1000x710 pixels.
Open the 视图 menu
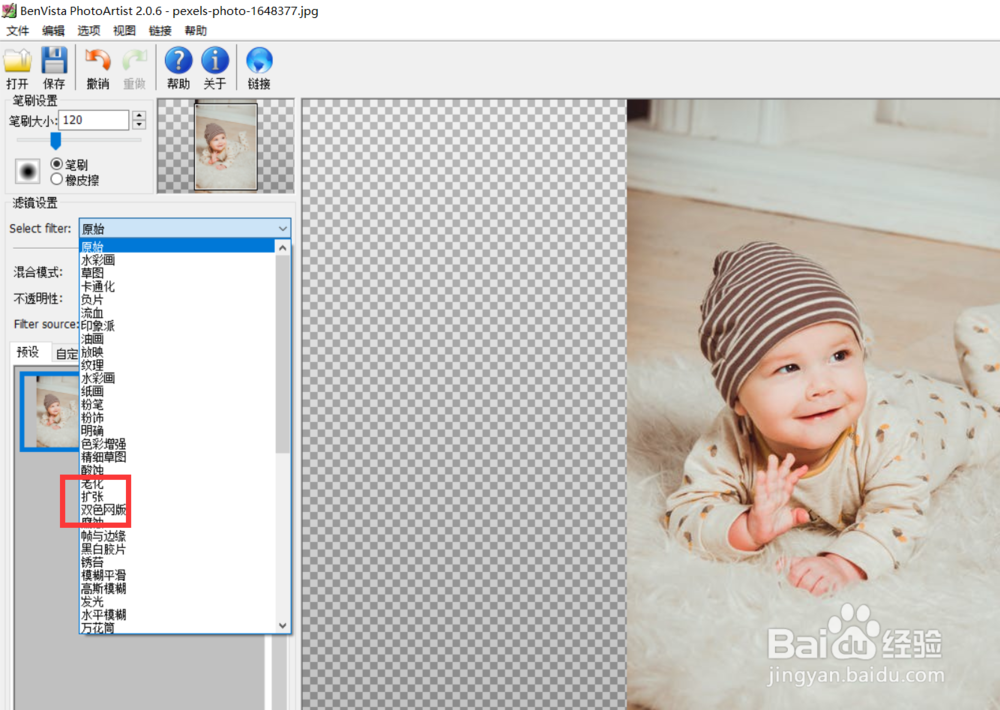pos(124,31)
